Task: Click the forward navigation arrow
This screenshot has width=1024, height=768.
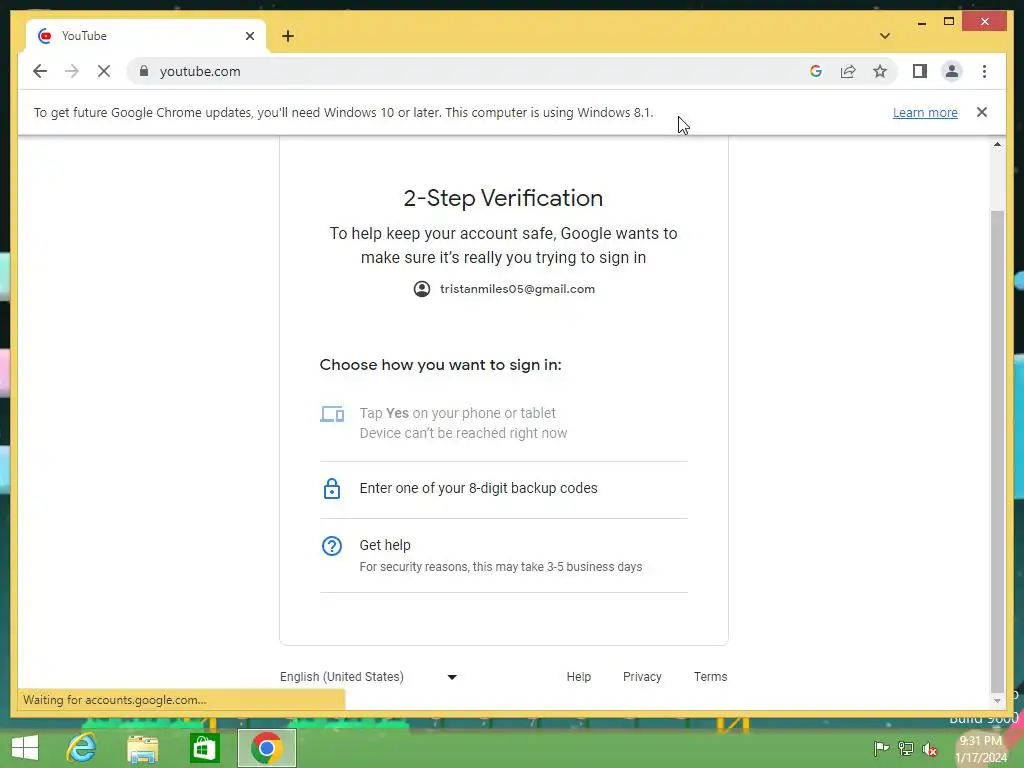Action: click(72, 71)
